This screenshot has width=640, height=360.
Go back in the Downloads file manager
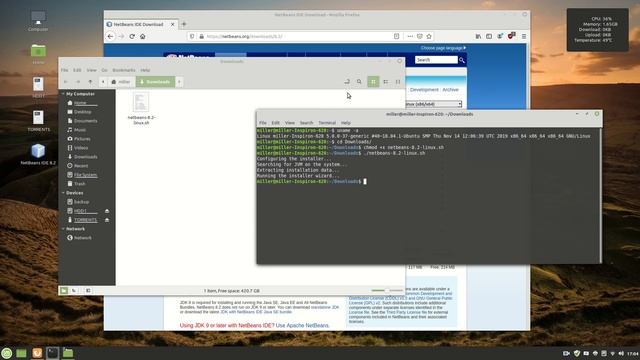pos(66,82)
